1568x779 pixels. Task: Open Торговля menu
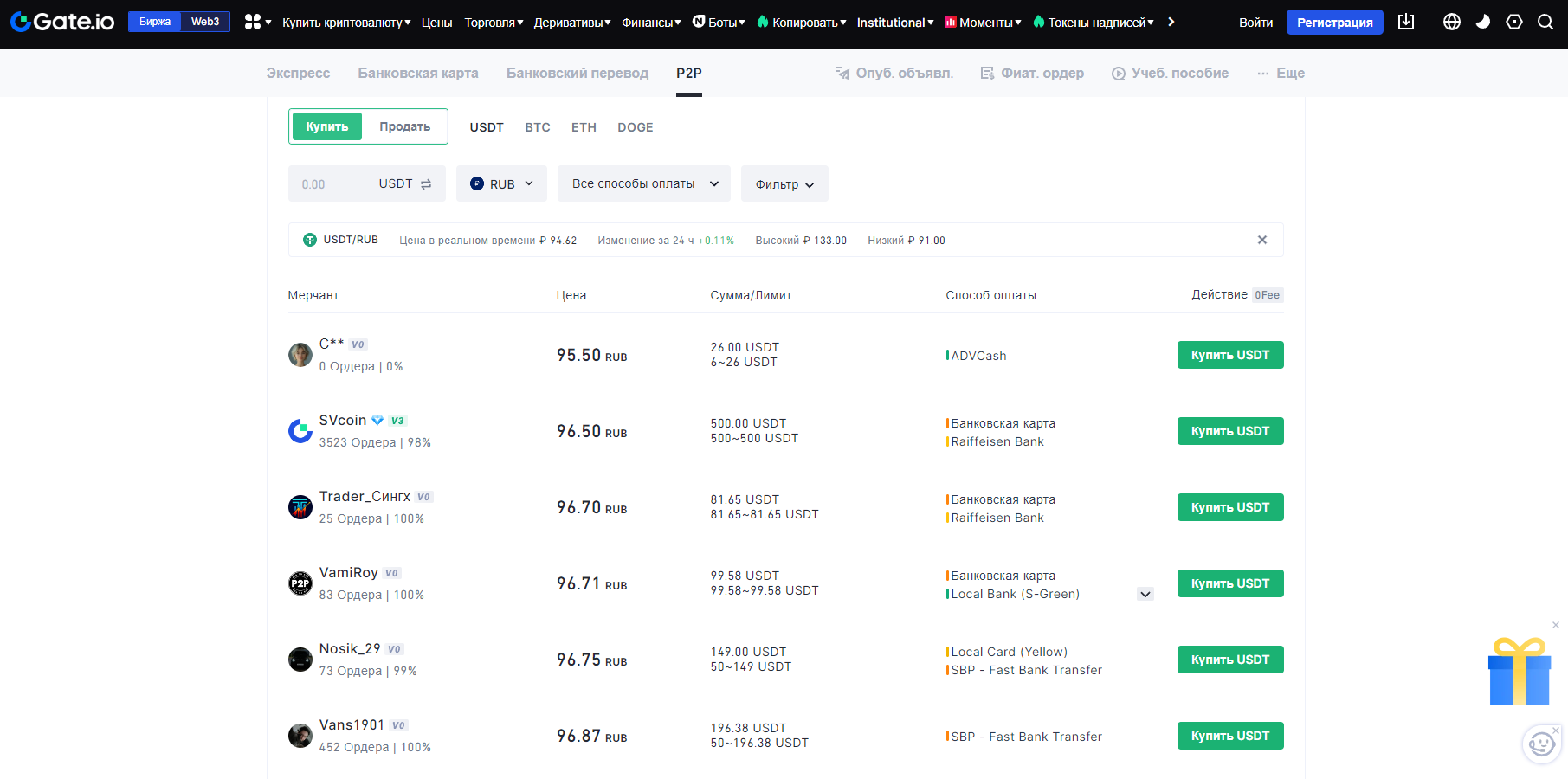[x=494, y=23]
